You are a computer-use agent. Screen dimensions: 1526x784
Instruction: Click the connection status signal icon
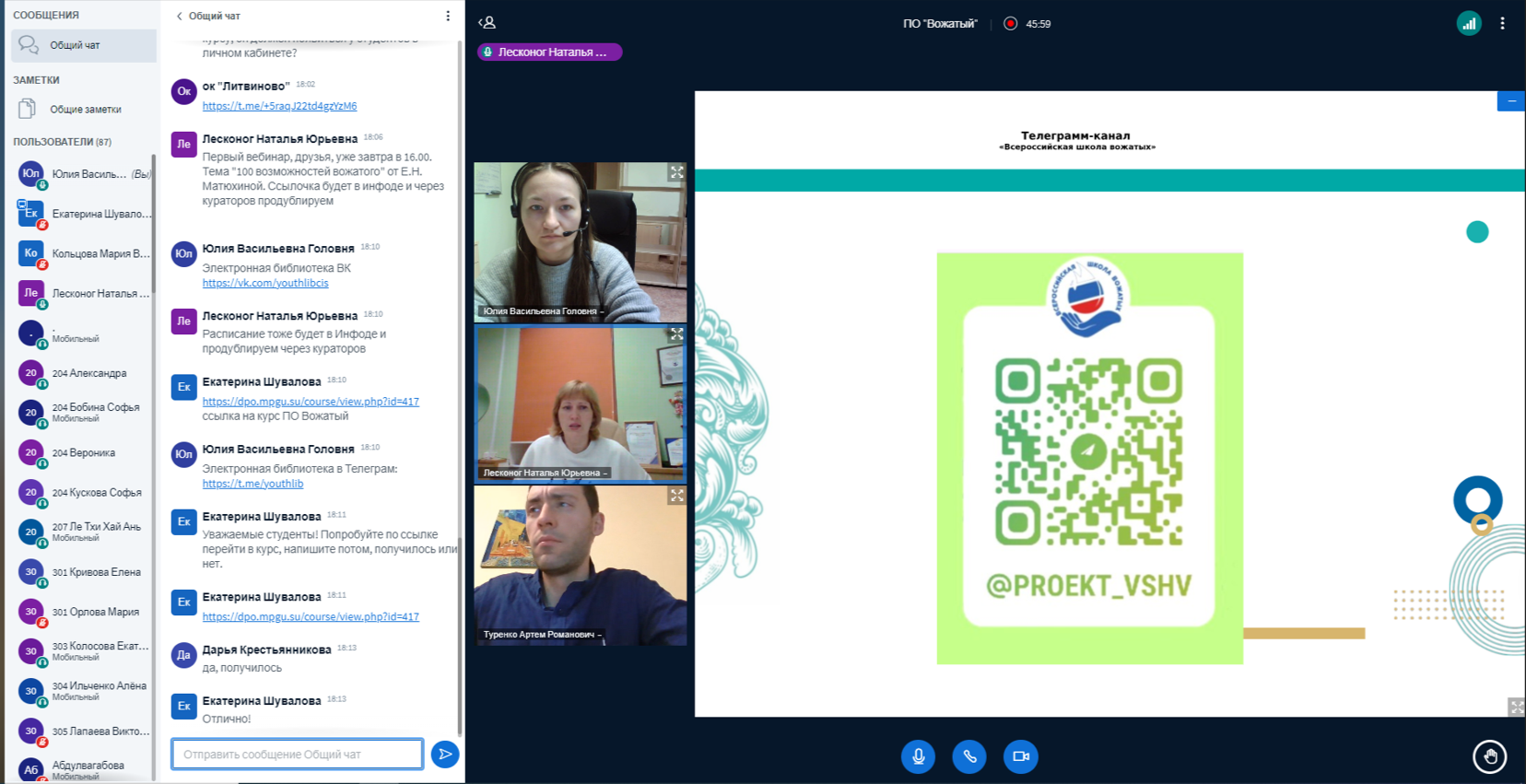[1469, 24]
